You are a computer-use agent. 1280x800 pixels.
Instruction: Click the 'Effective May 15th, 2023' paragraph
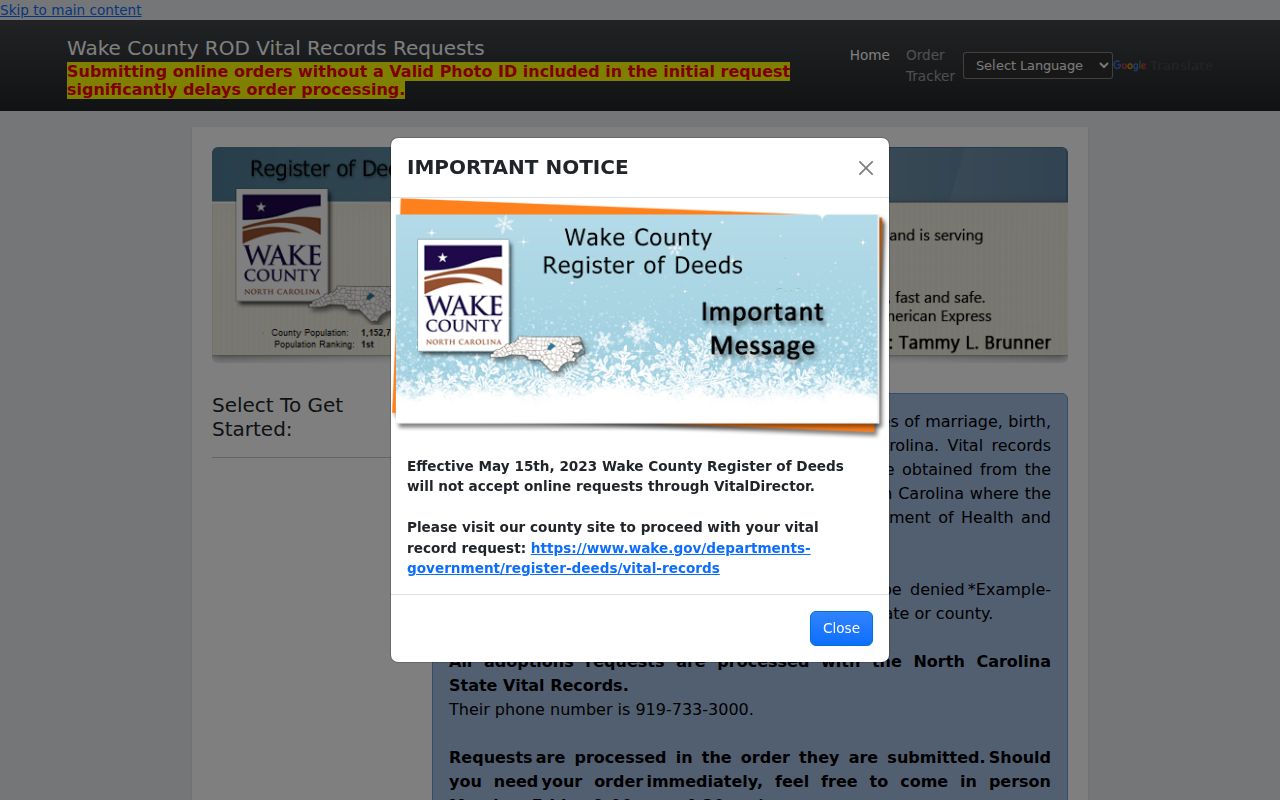[x=625, y=476]
